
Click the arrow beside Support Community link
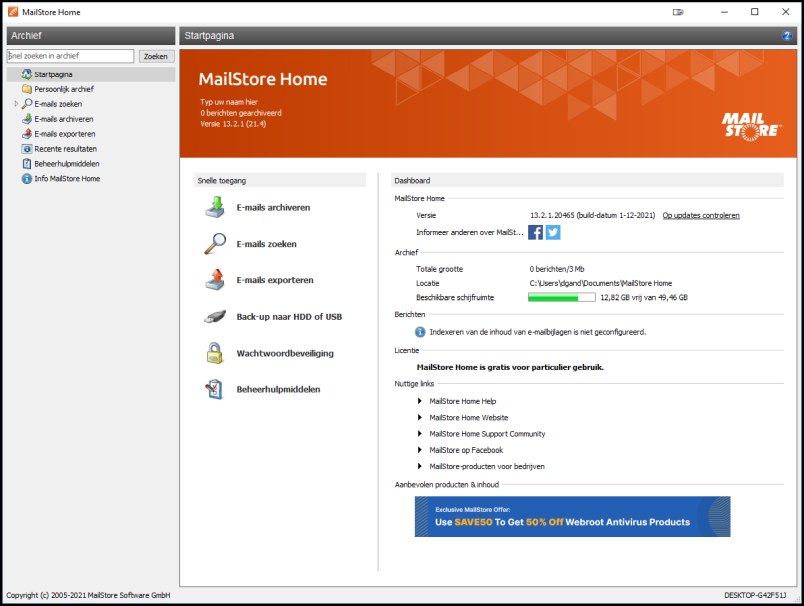(x=419, y=434)
